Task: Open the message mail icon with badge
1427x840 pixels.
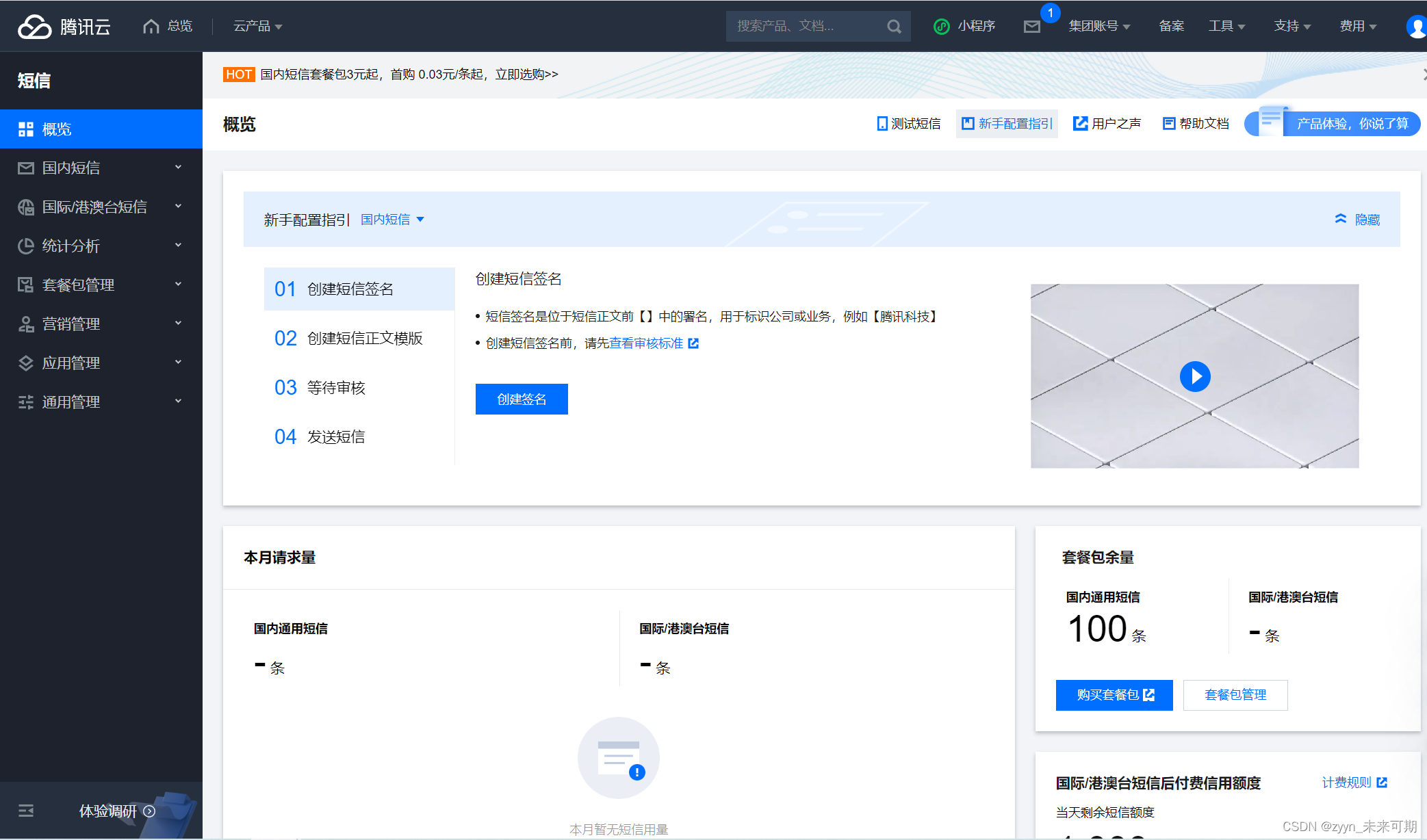Action: pyautogui.click(x=1032, y=26)
